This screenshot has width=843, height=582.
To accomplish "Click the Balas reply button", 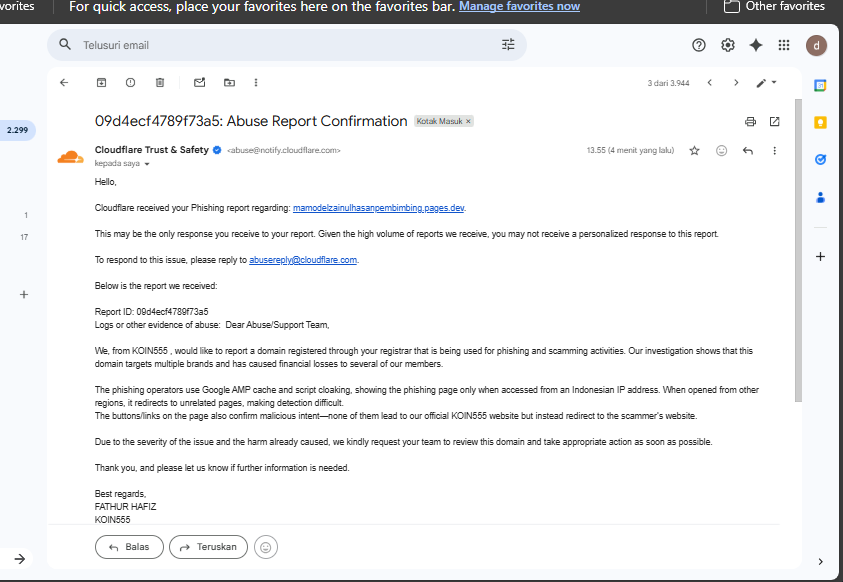I will [129, 547].
